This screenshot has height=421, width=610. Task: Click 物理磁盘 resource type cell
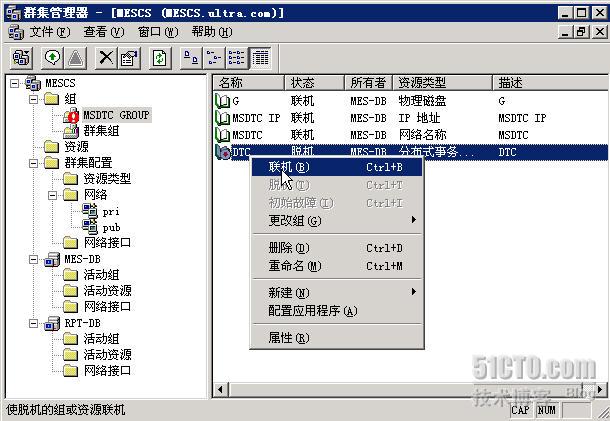[422, 101]
